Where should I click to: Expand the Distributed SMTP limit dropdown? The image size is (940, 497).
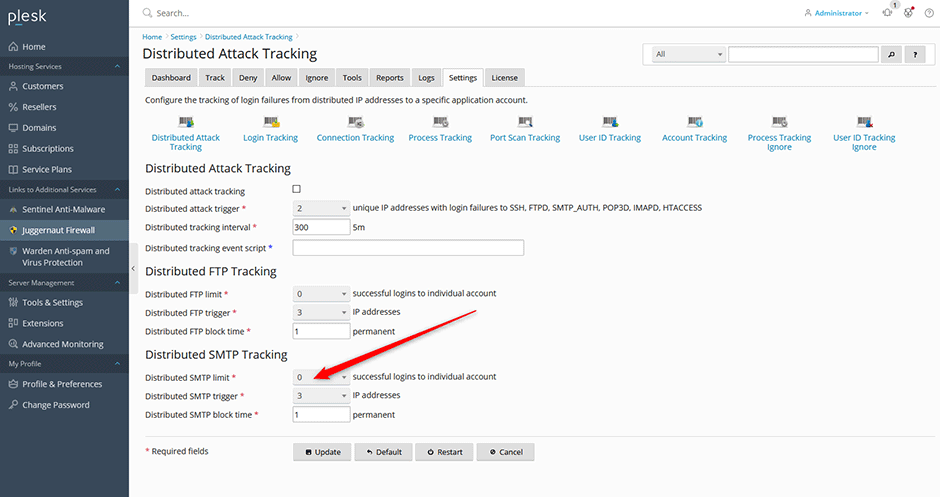pos(321,377)
